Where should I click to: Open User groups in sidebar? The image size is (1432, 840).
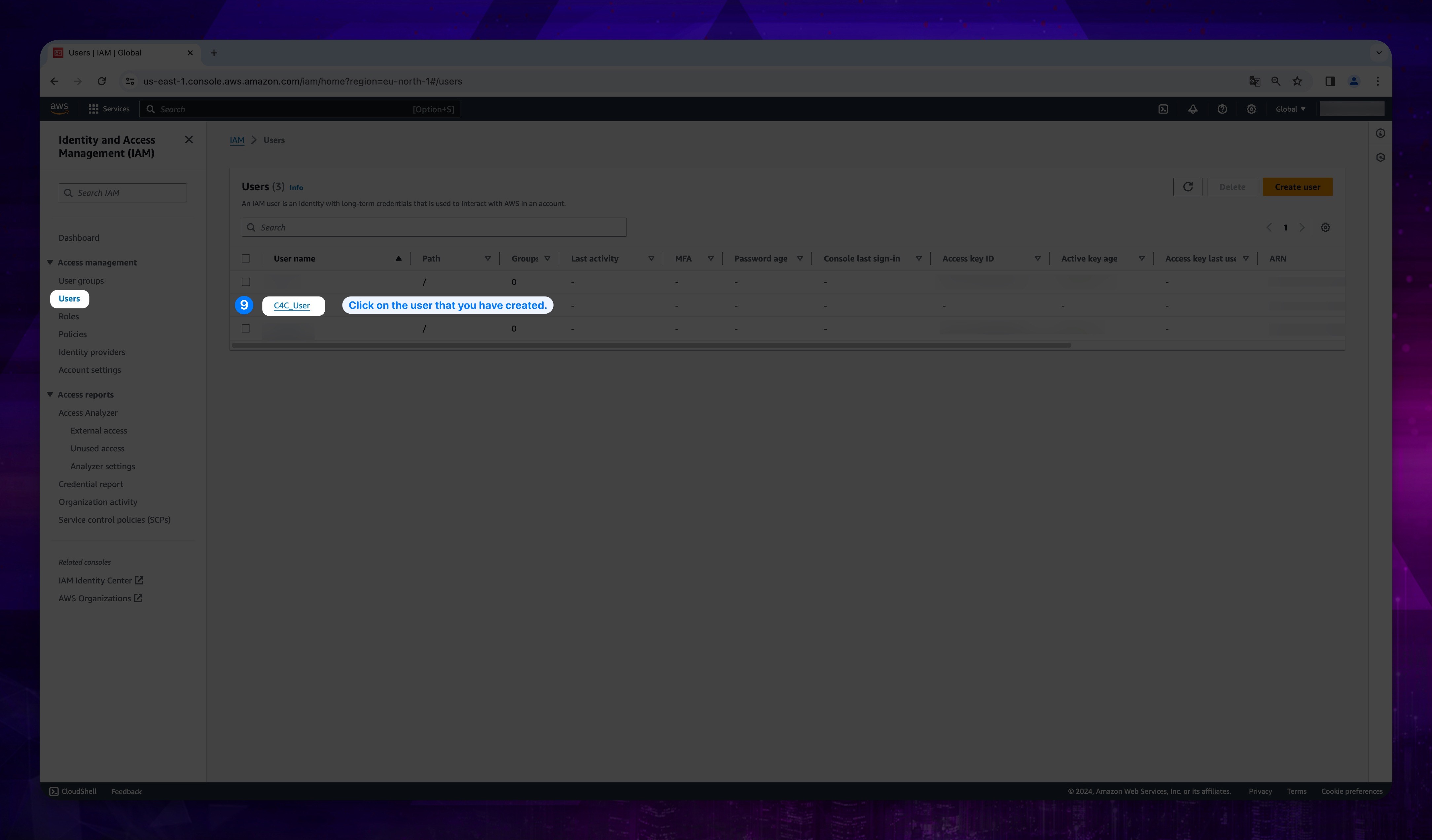pyautogui.click(x=81, y=281)
